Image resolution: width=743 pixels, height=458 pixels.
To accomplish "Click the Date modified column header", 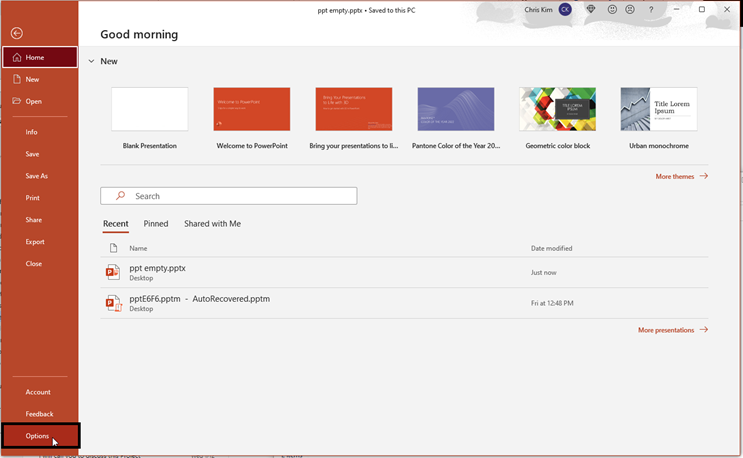I will [x=552, y=248].
